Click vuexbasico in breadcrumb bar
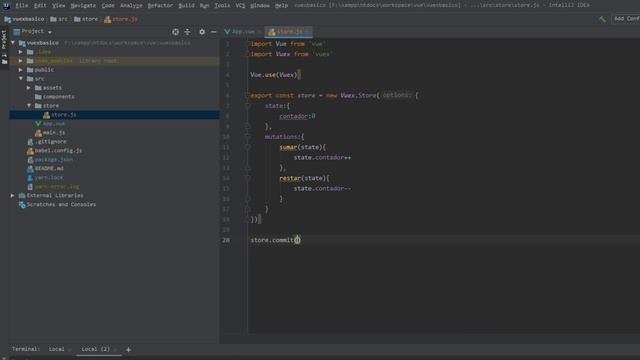The width and height of the screenshot is (640, 360). (28, 19)
